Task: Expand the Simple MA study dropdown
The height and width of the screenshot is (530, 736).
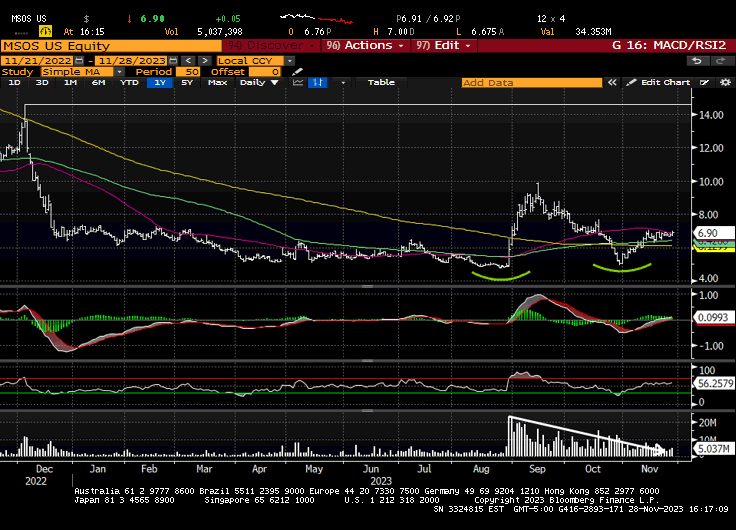Action: (x=119, y=72)
